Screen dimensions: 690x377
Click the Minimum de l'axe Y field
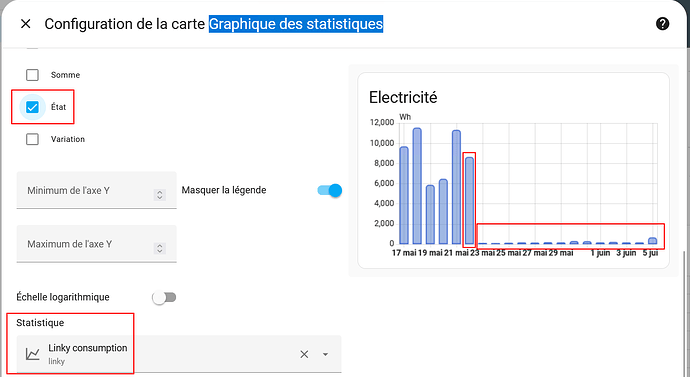click(x=96, y=190)
